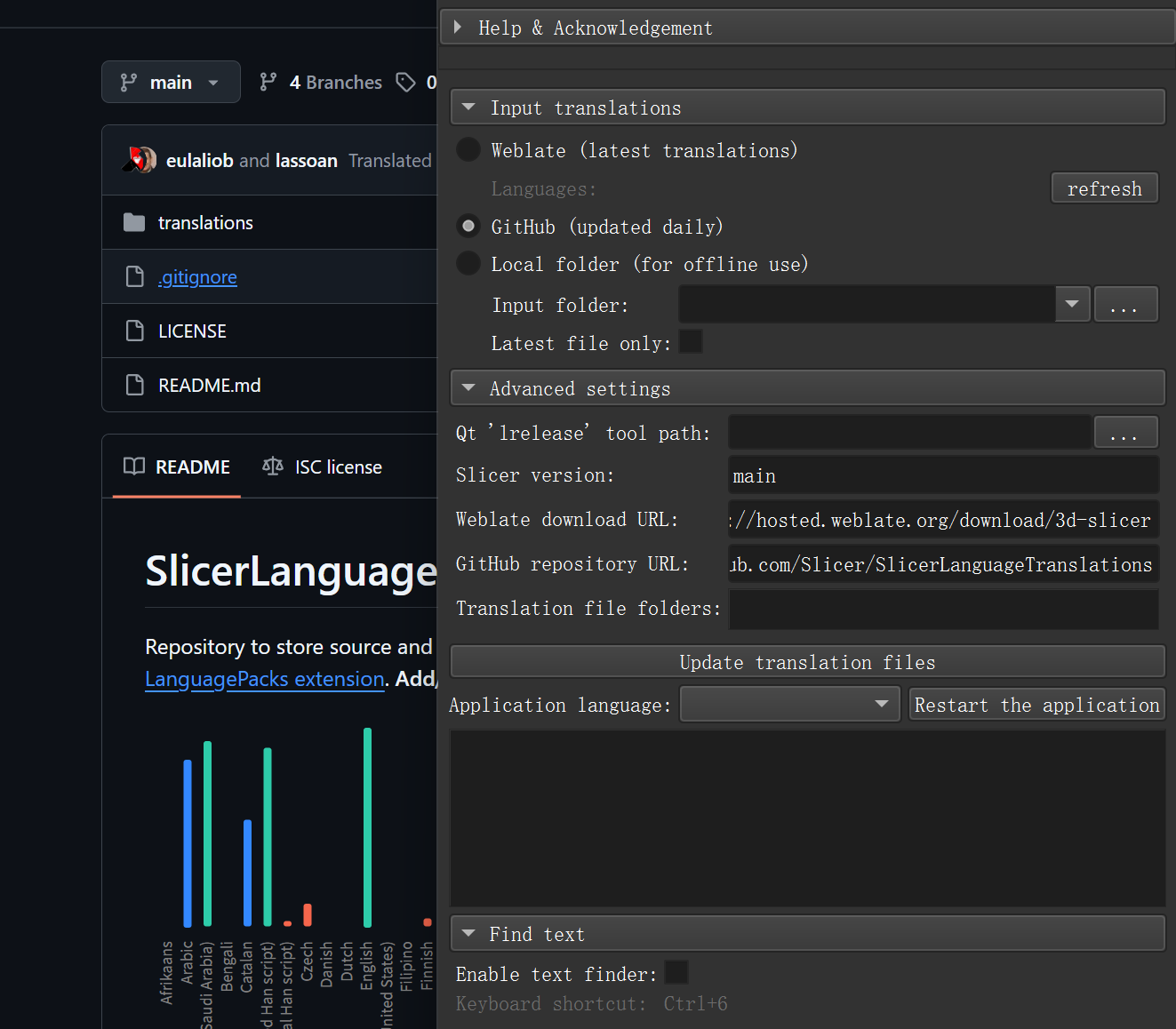
Task: Click the .gitignore file icon
Action: (134, 277)
